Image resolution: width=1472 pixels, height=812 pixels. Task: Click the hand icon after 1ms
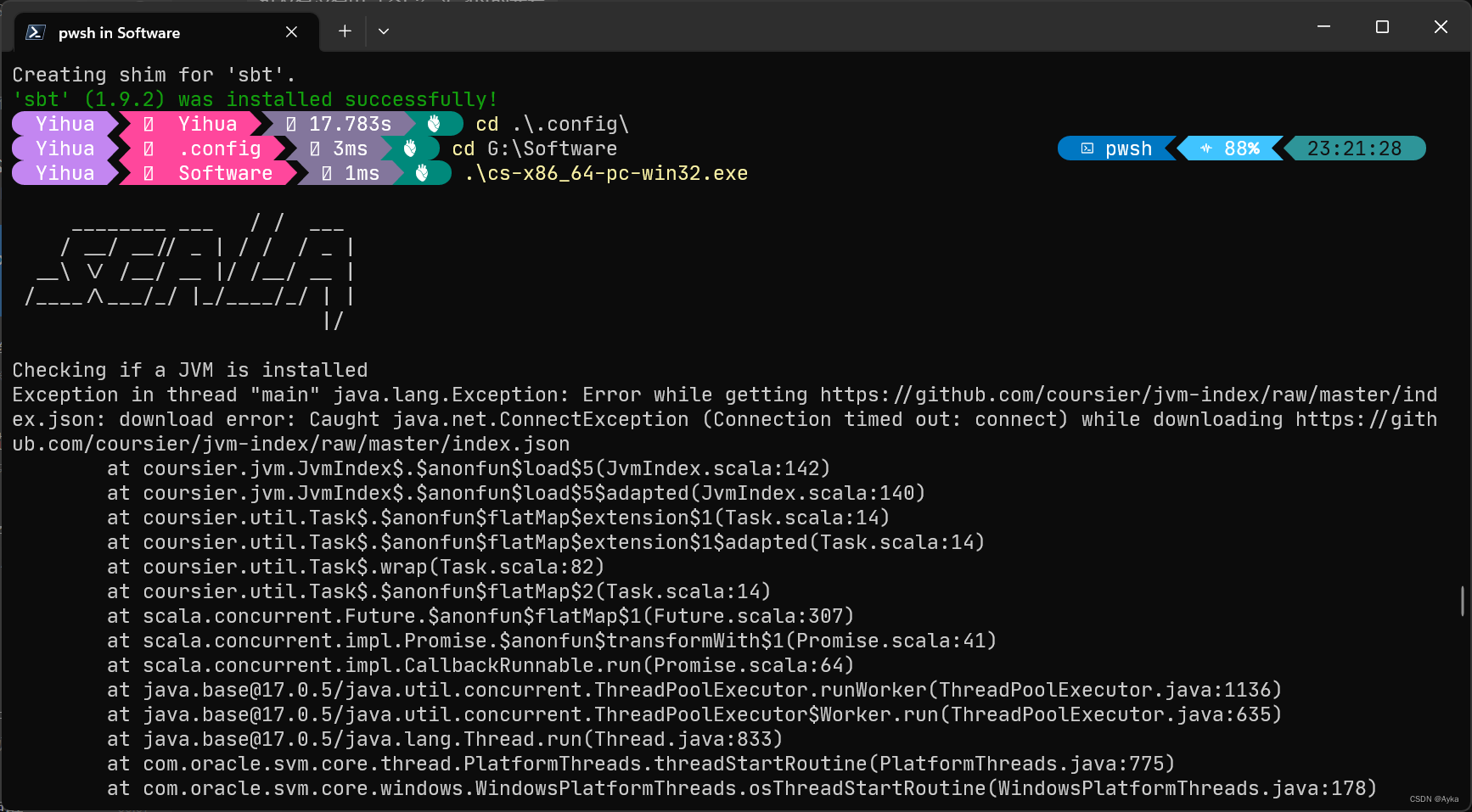click(422, 174)
